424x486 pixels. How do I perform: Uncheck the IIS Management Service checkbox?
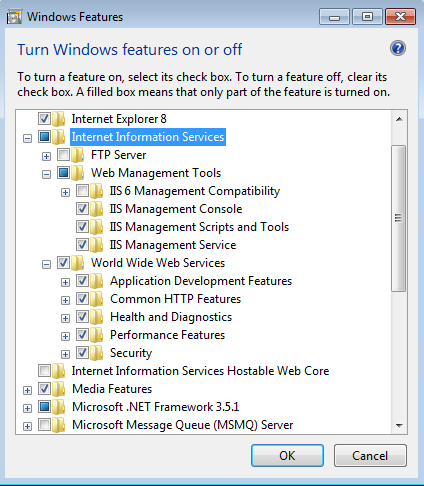(x=82, y=245)
